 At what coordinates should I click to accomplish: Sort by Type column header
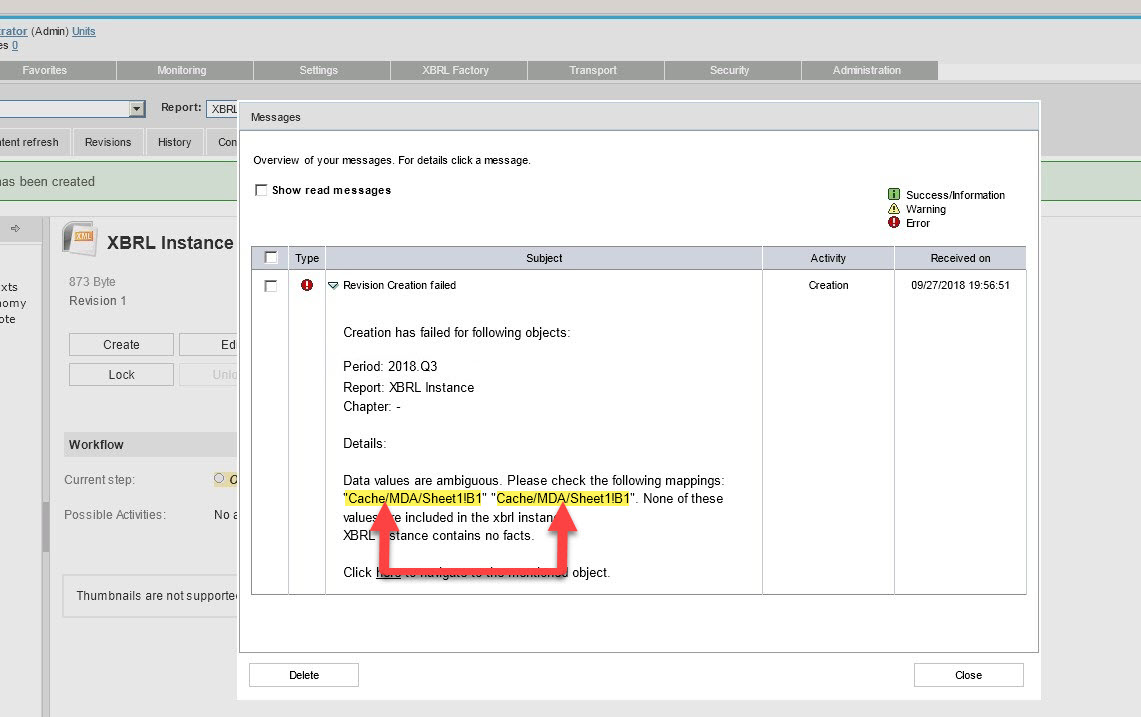point(307,258)
